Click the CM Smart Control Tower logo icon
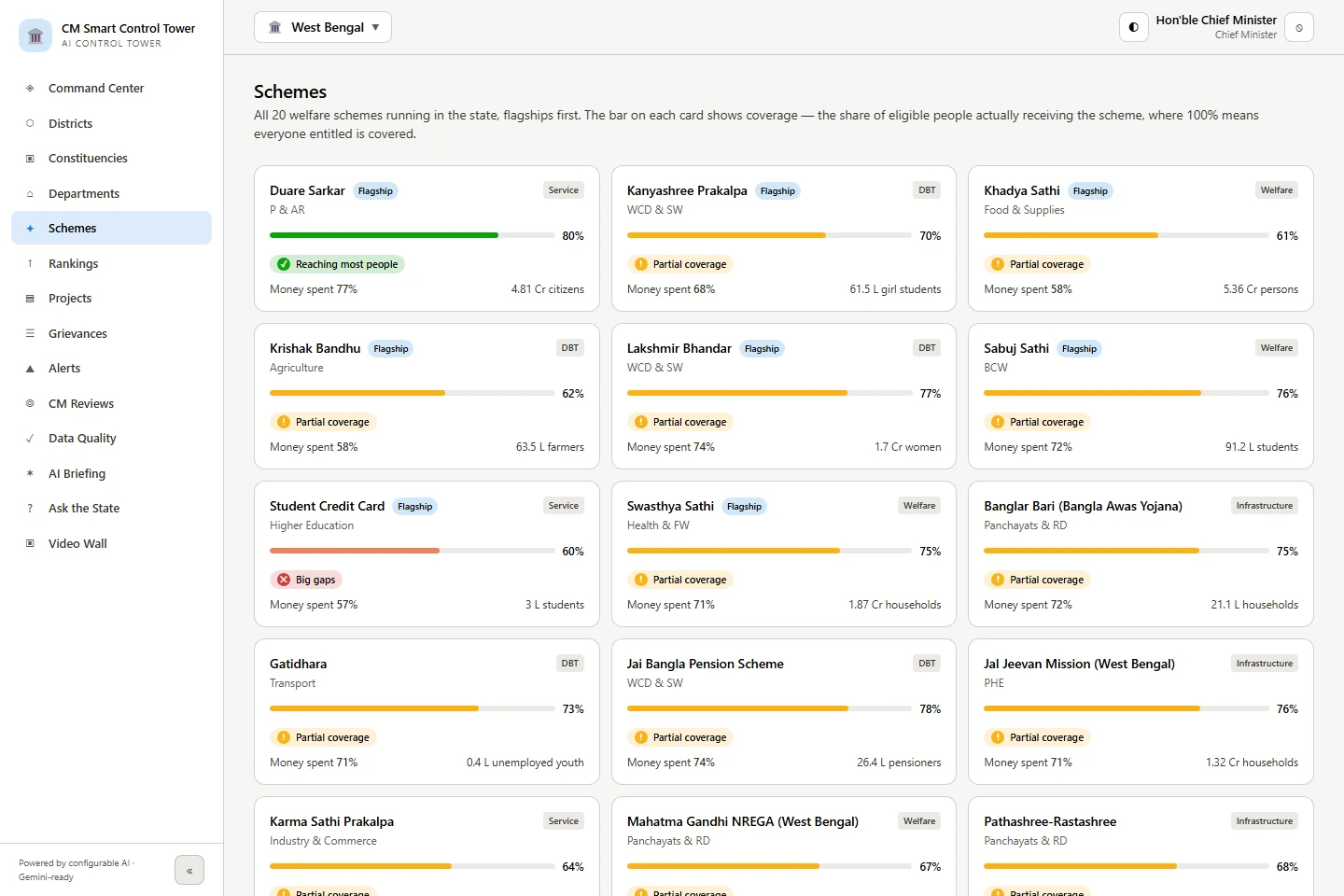Screen dimensions: 1344x896 pyautogui.click(x=35, y=35)
